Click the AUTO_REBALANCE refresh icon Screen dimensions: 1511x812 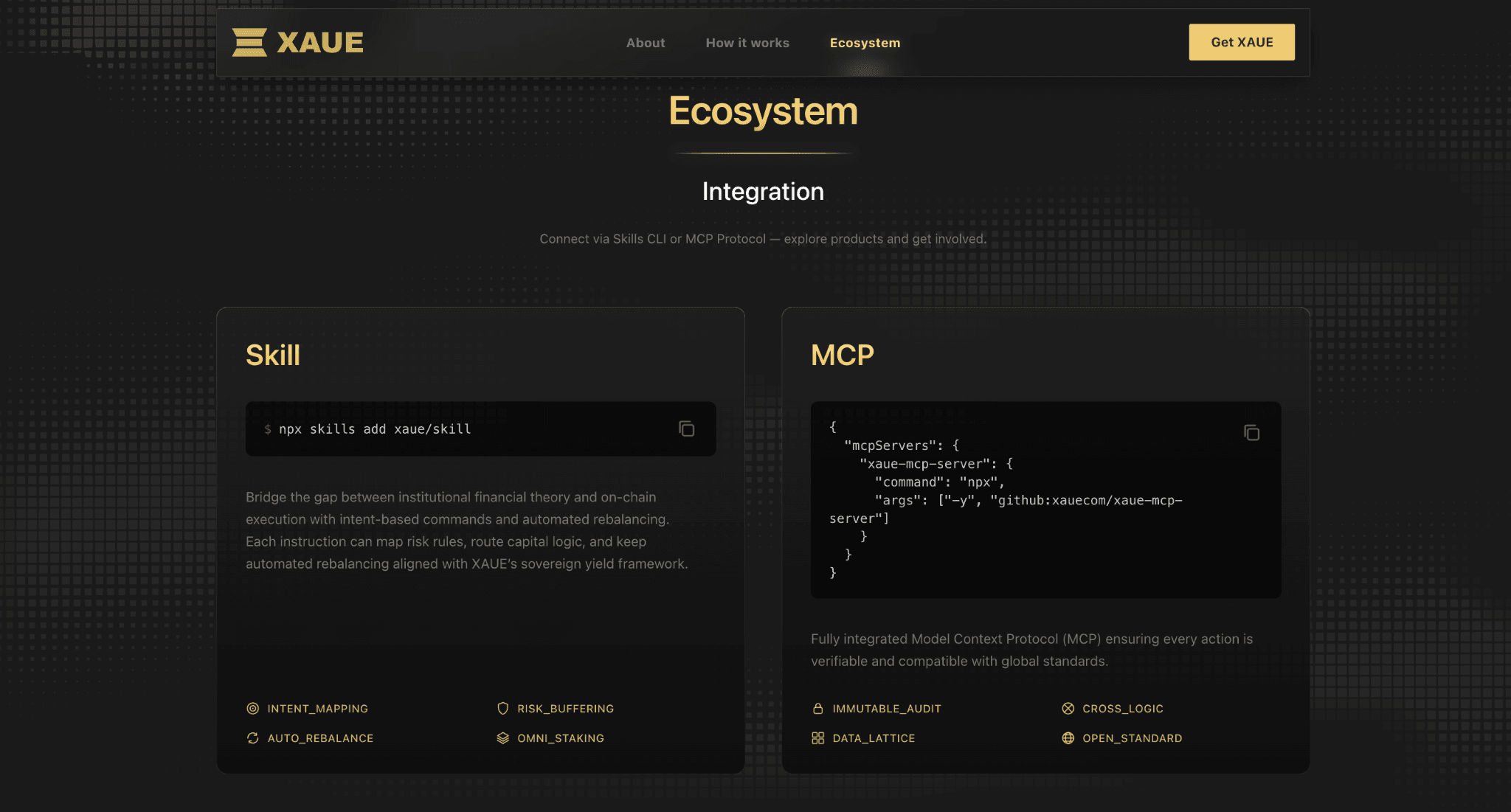[252, 738]
